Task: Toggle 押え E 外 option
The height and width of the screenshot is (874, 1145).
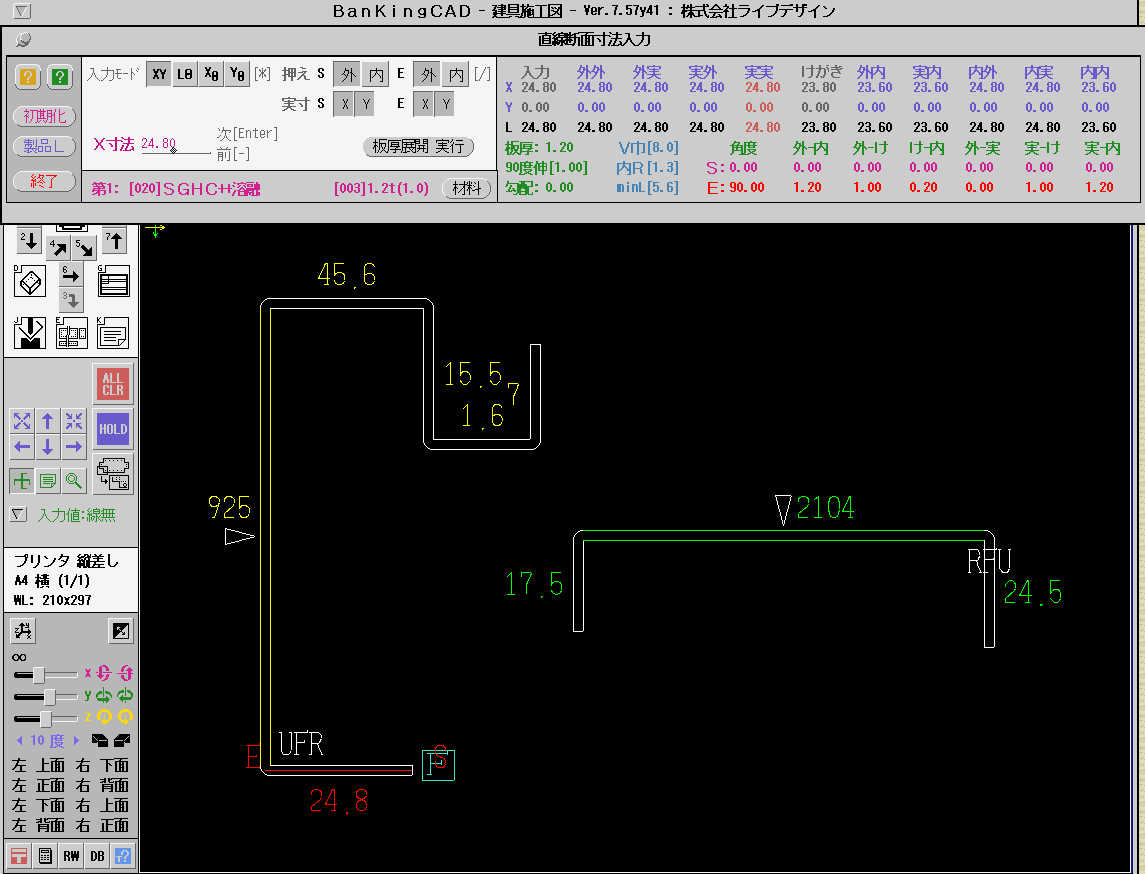Action: coord(428,74)
